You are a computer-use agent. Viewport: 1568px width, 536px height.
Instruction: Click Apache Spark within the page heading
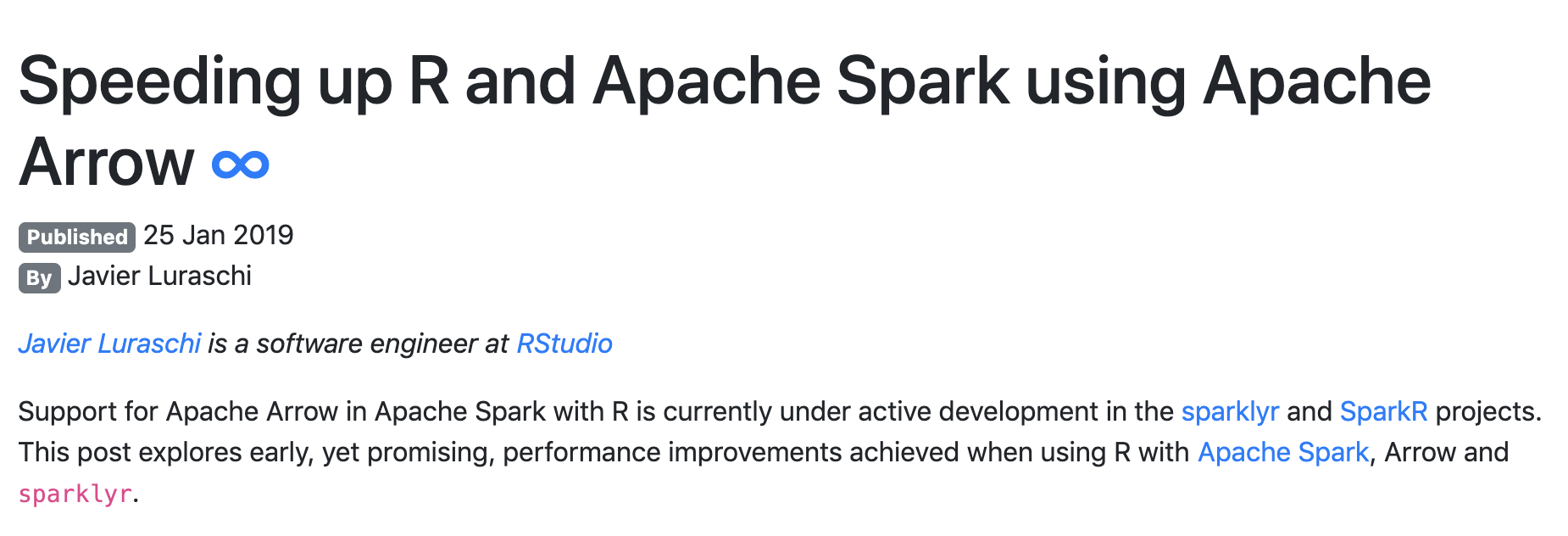802,81
